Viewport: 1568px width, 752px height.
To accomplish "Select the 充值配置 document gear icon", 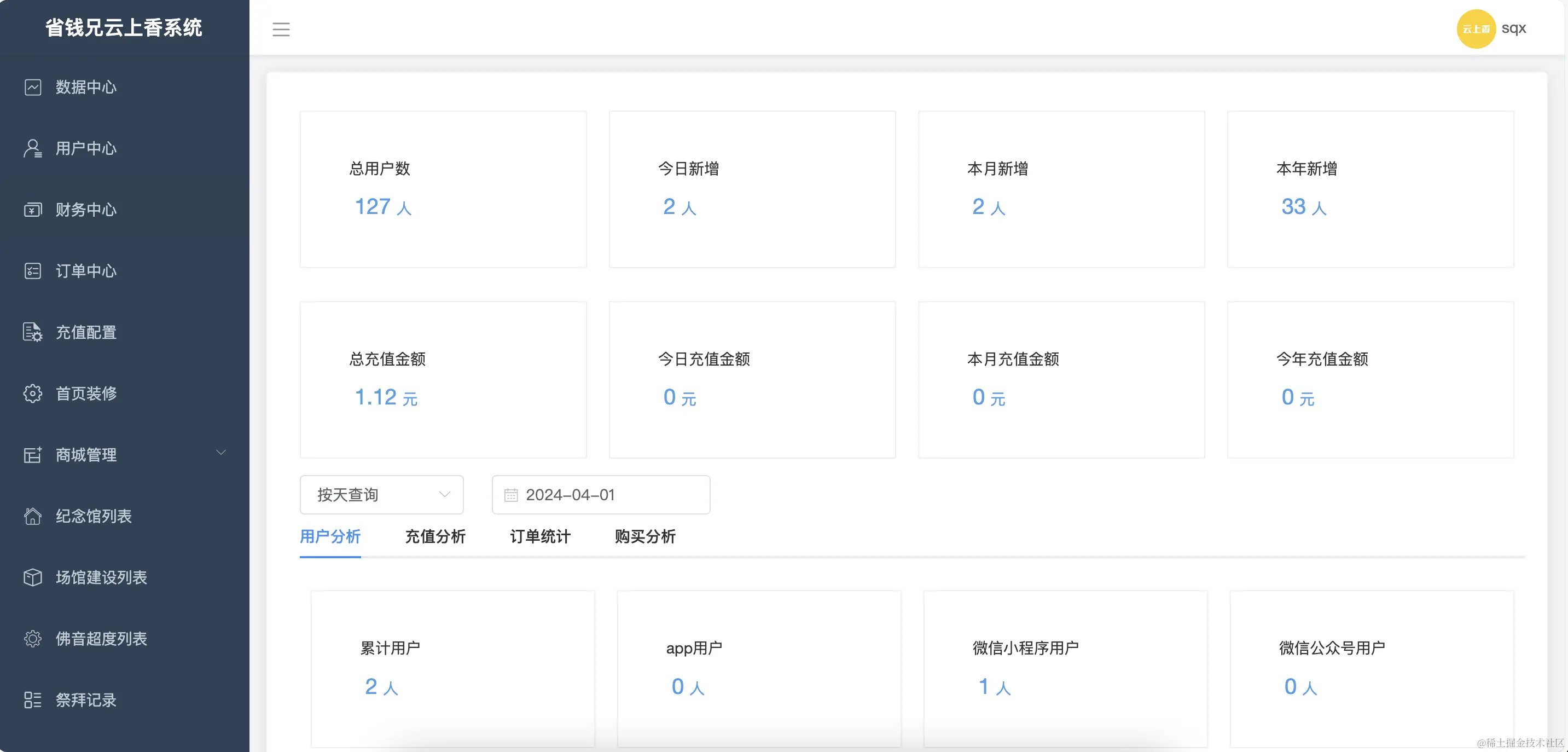I will pyautogui.click(x=33, y=332).
